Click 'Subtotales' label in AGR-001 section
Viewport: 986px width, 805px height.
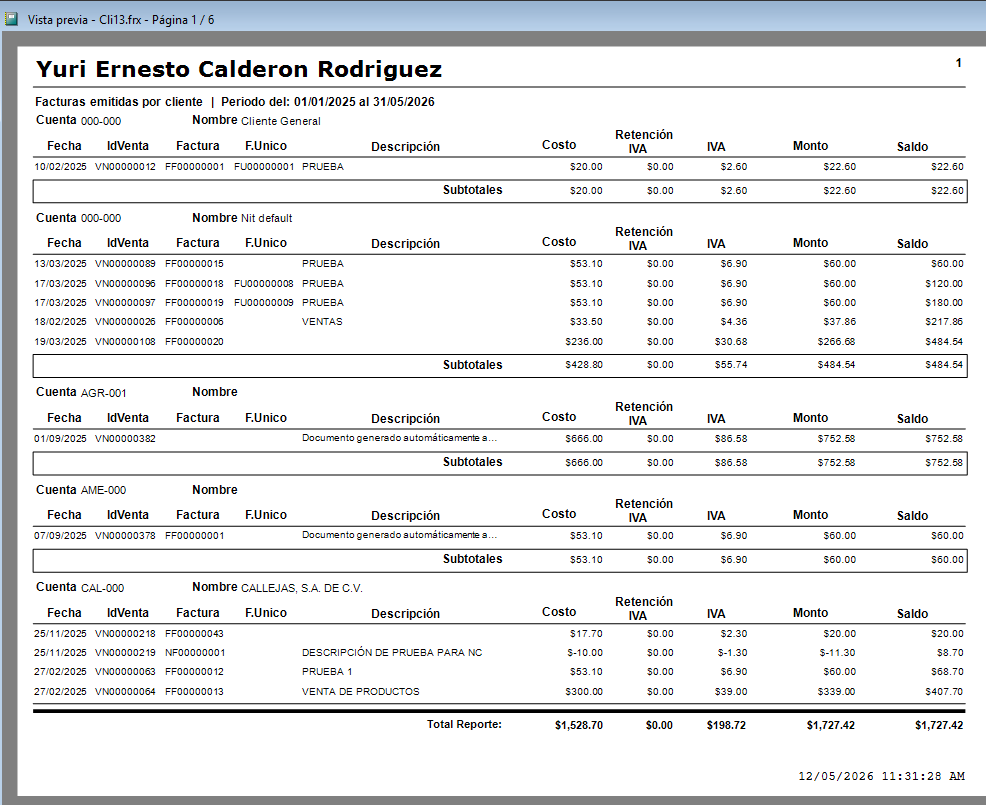coord(472,462)
